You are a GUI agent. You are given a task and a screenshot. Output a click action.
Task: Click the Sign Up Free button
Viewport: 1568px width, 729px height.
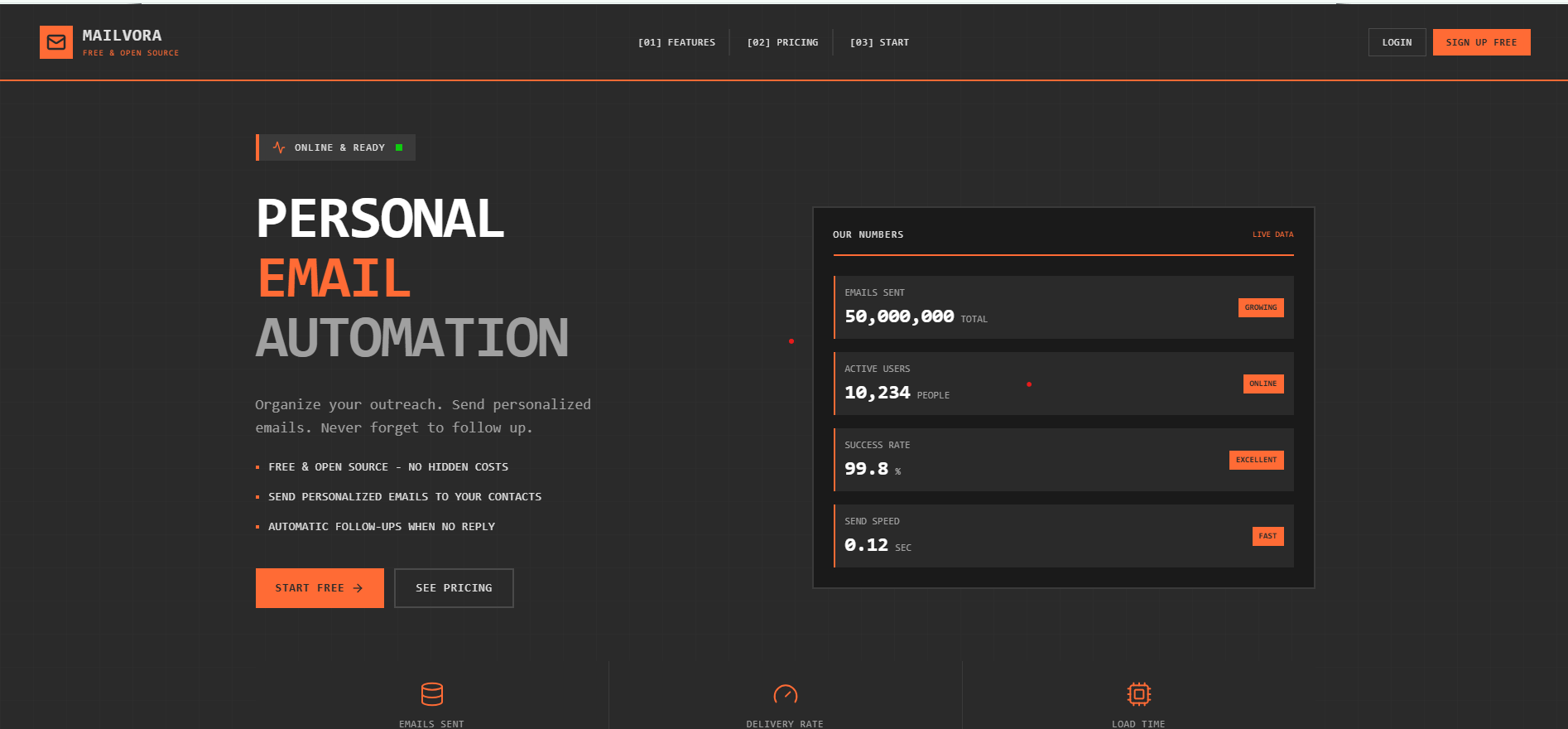[x=1481, y=42]
